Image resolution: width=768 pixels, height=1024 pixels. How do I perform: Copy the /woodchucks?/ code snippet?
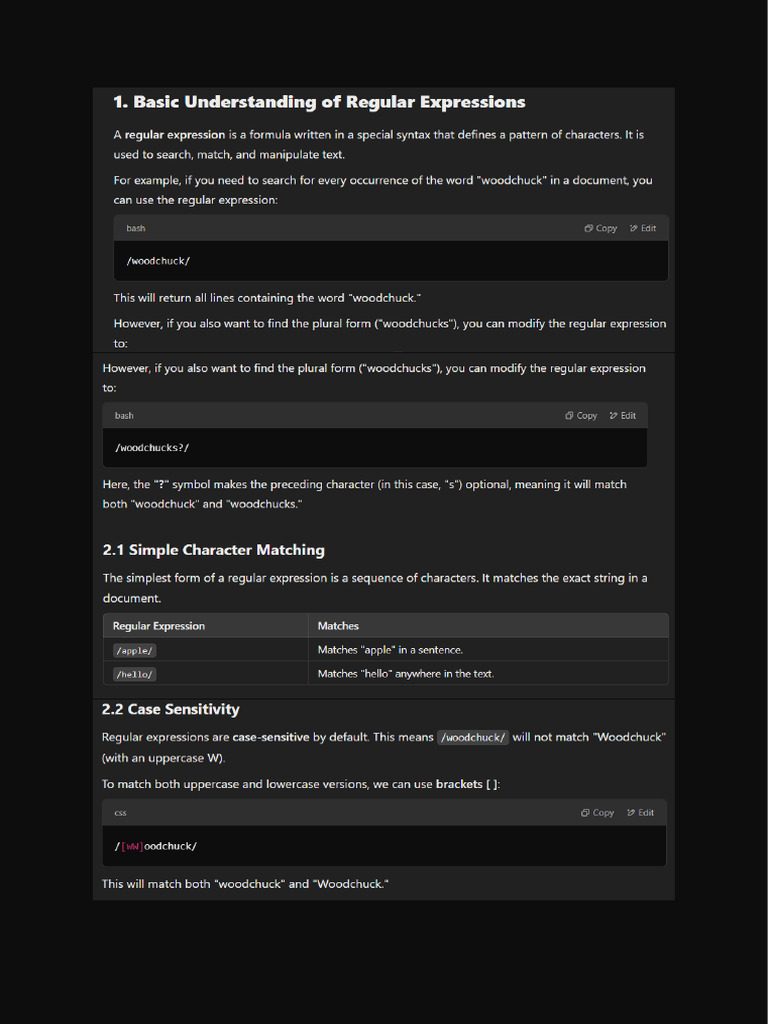click(581, 415)
